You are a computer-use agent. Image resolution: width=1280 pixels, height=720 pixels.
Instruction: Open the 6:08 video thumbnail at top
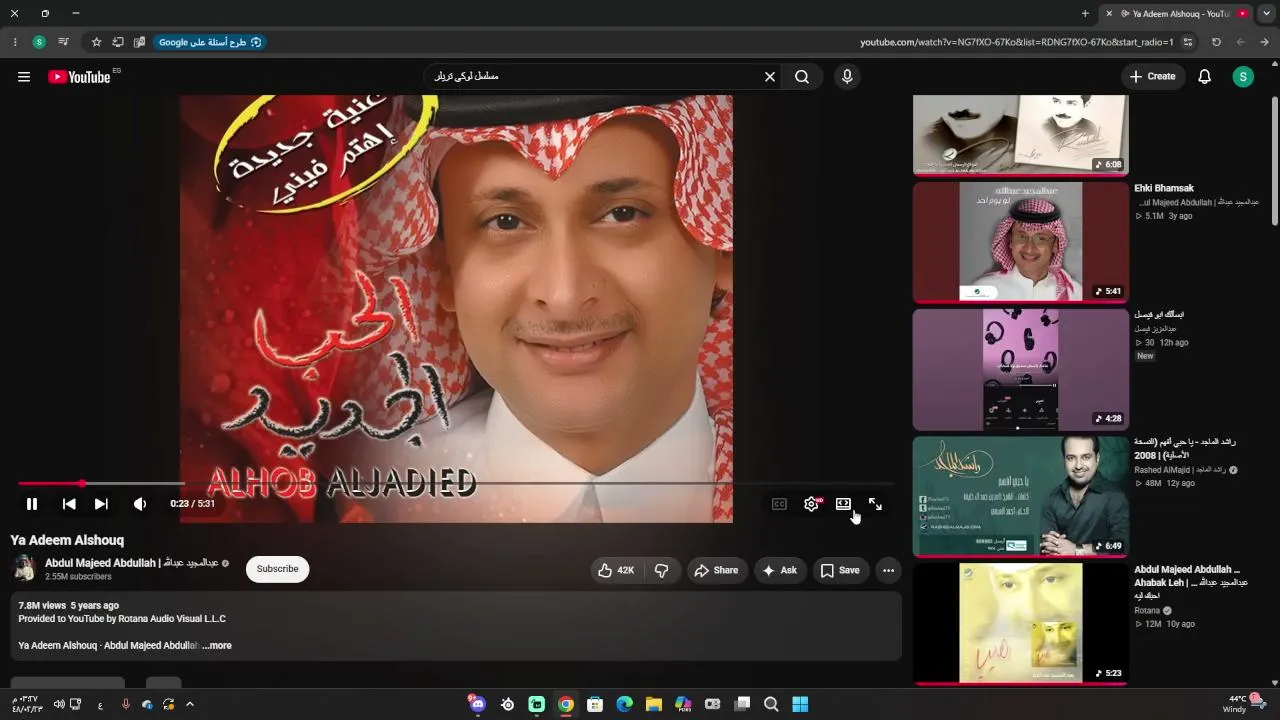(1020, 135)
